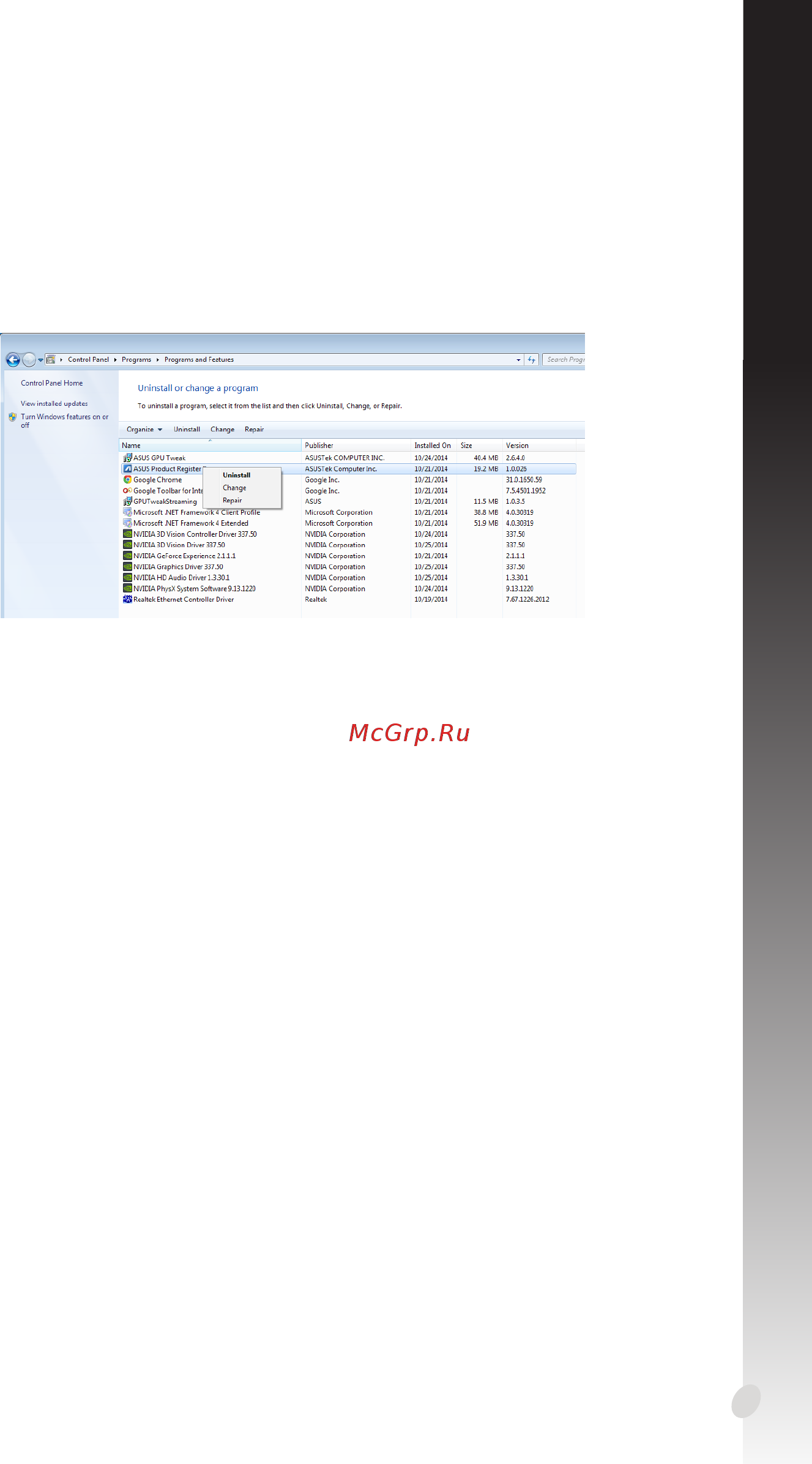Select Programs and Features breadcrumb segment

[199, 360]
